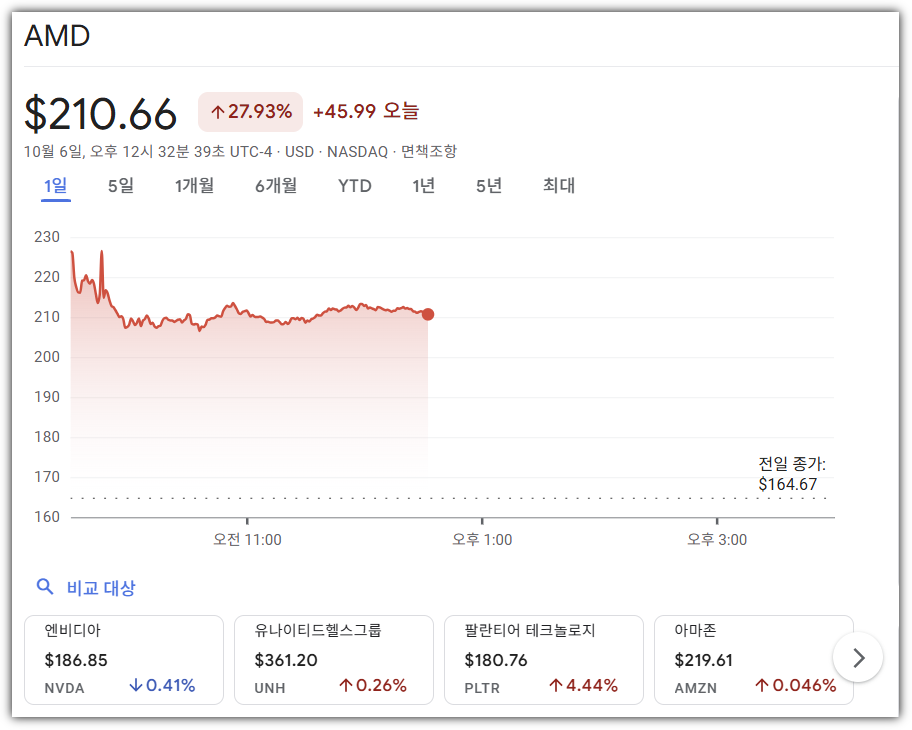
Task: Select the 엔비디아 comparison card
Action: coord(123,660)
